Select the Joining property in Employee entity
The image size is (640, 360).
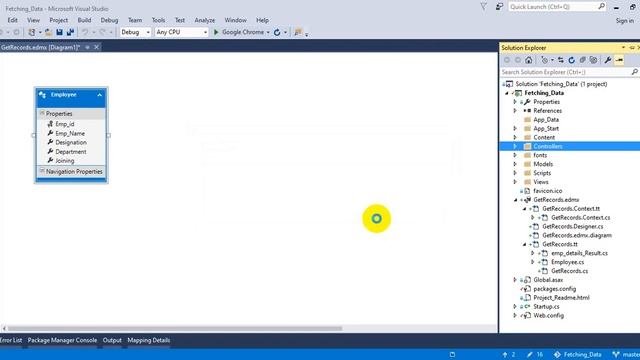point(64,161)
